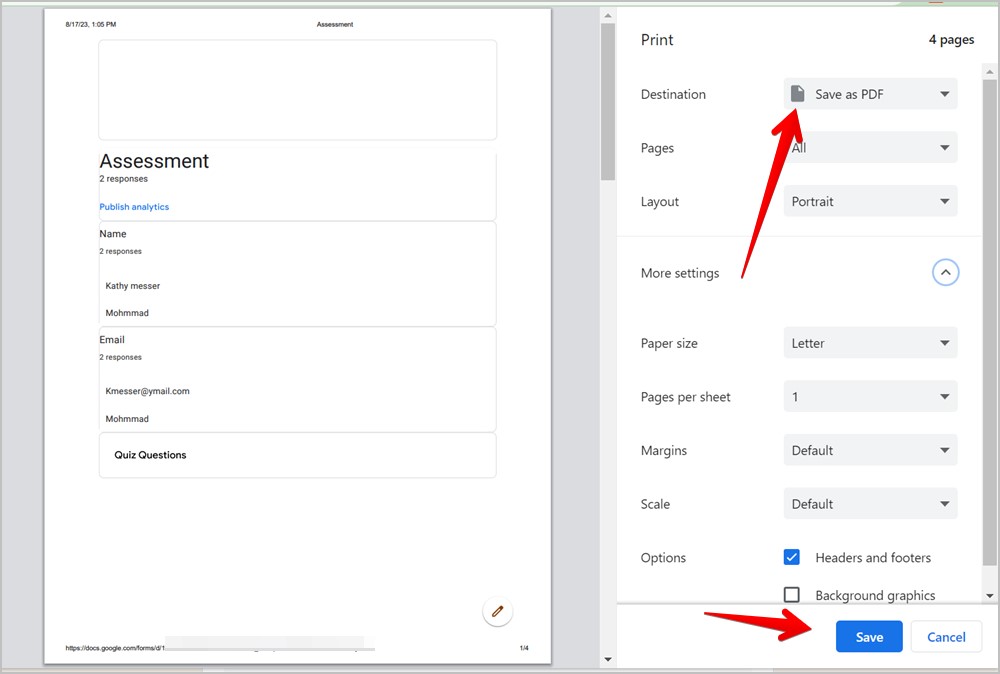Click the 4 pages count label

tap(951, 40)
